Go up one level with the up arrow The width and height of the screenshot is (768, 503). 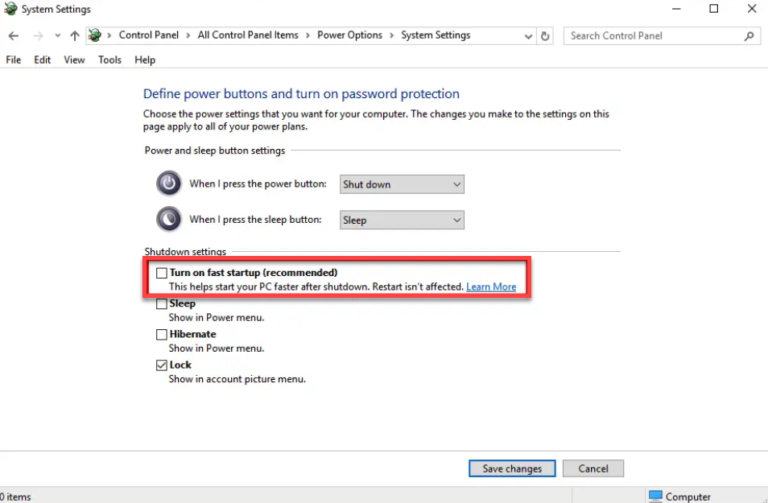(74, 36)
